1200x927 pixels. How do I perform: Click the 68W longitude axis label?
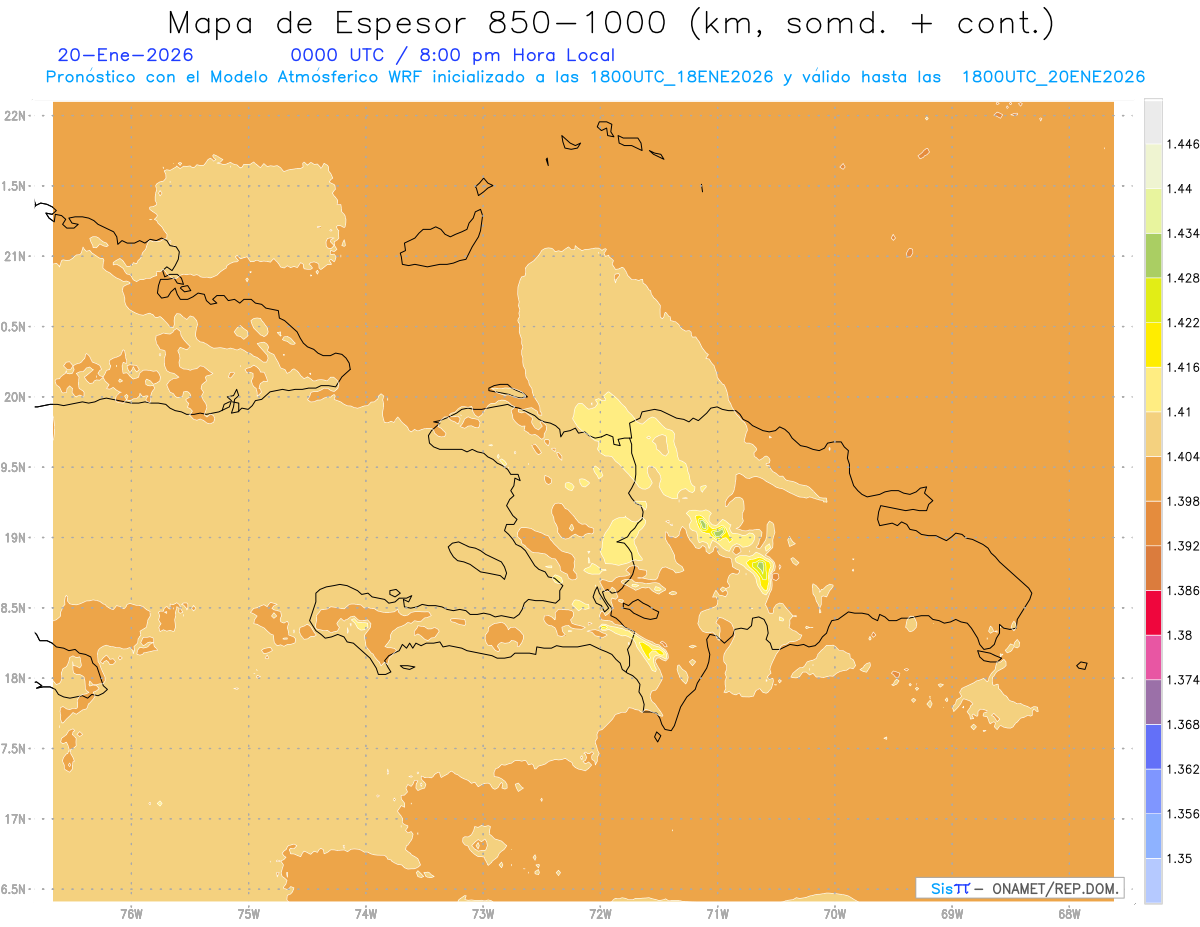pyautogui.click(x=1069, y=913)
